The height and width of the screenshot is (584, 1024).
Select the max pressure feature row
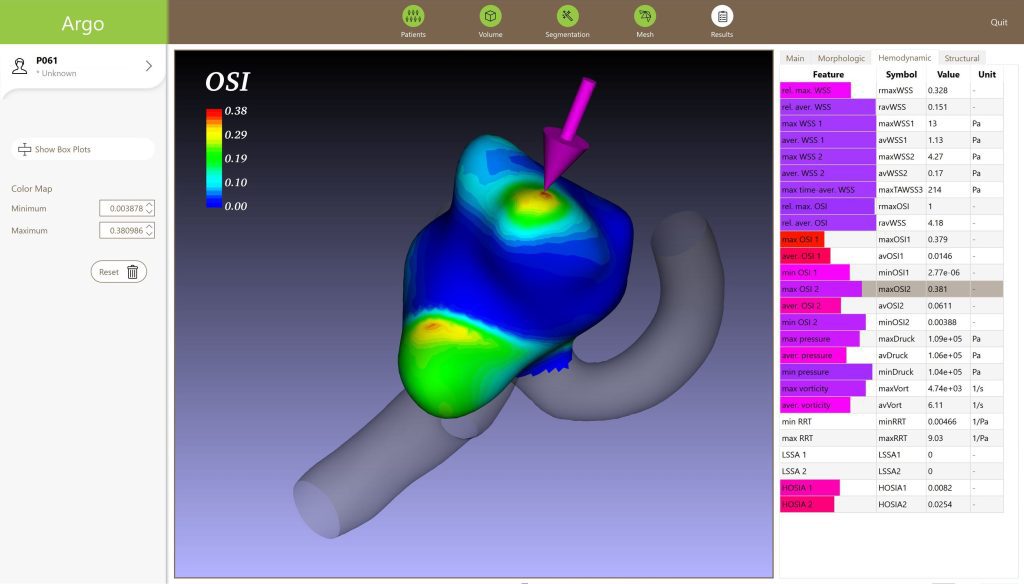pyautogui.click(x=828, y=339)
